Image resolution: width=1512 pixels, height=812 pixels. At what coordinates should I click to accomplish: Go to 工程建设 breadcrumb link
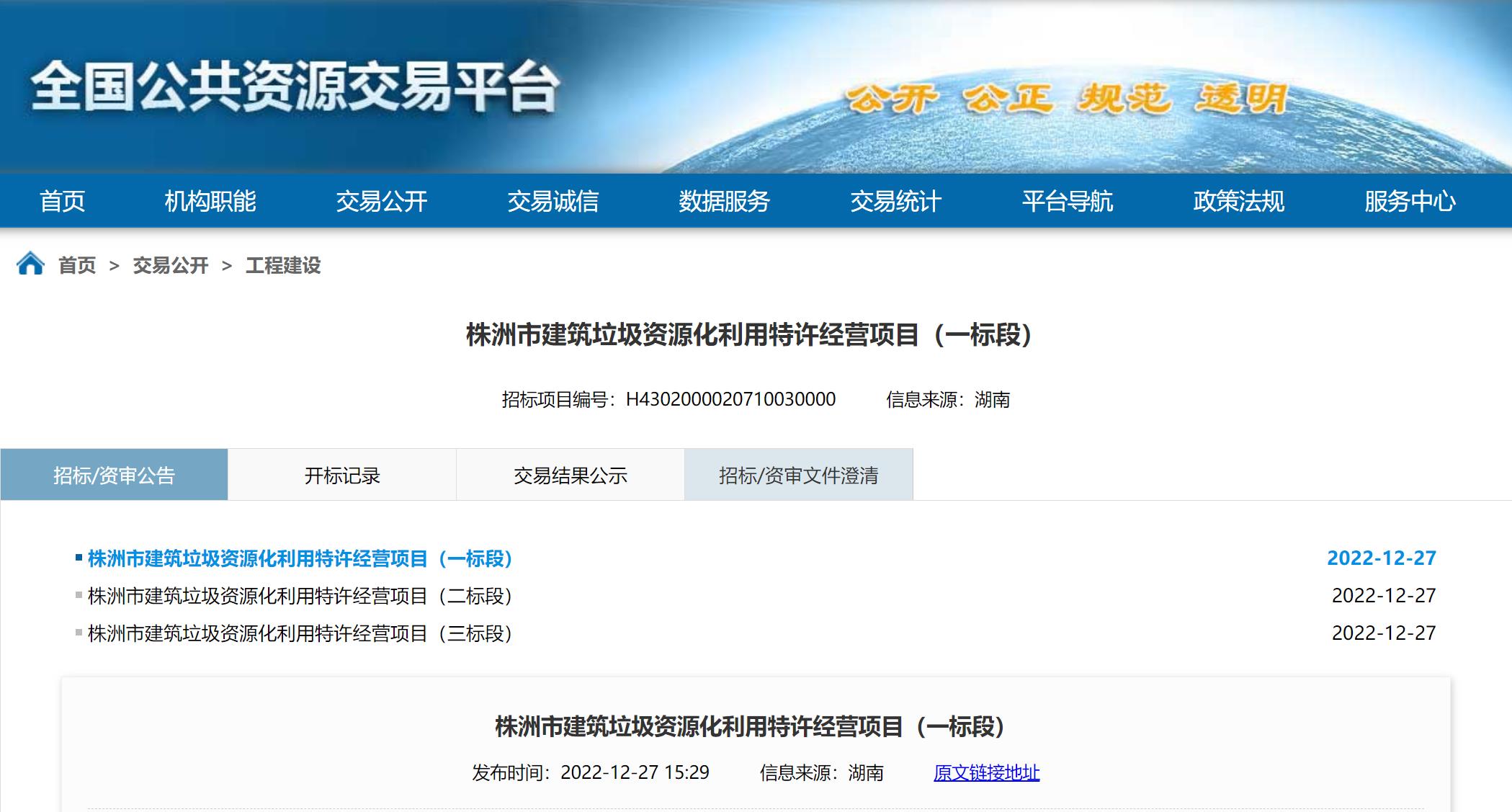pos(283,266)
